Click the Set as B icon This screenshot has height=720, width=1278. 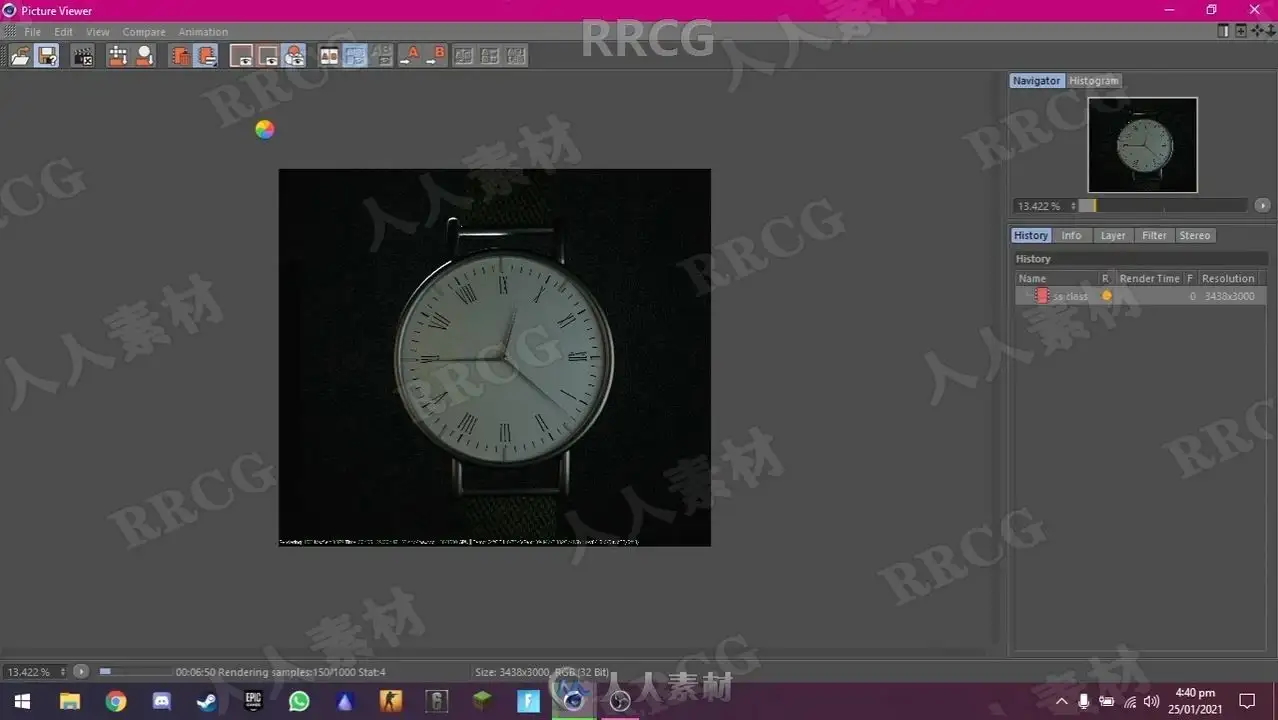coord(436,56)
